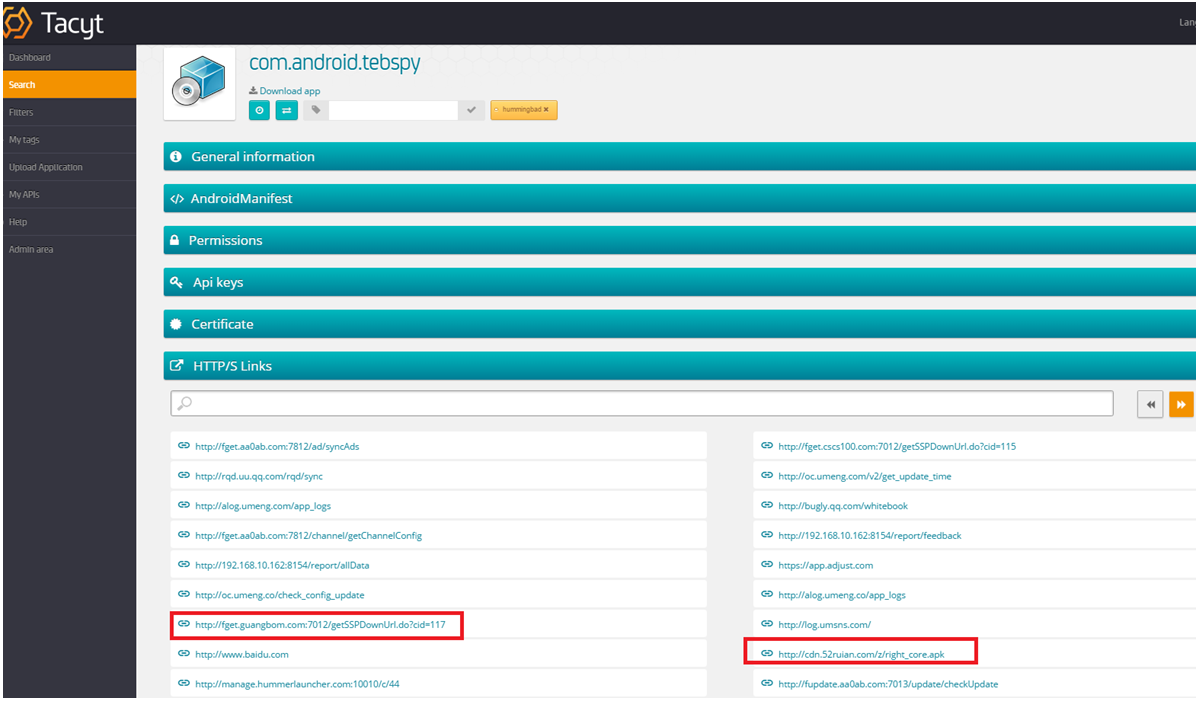Image resolution: width=1199 pixels, height=707 pixels.
Task: Expand the Permissions section
Action: (x=680, y=241)
